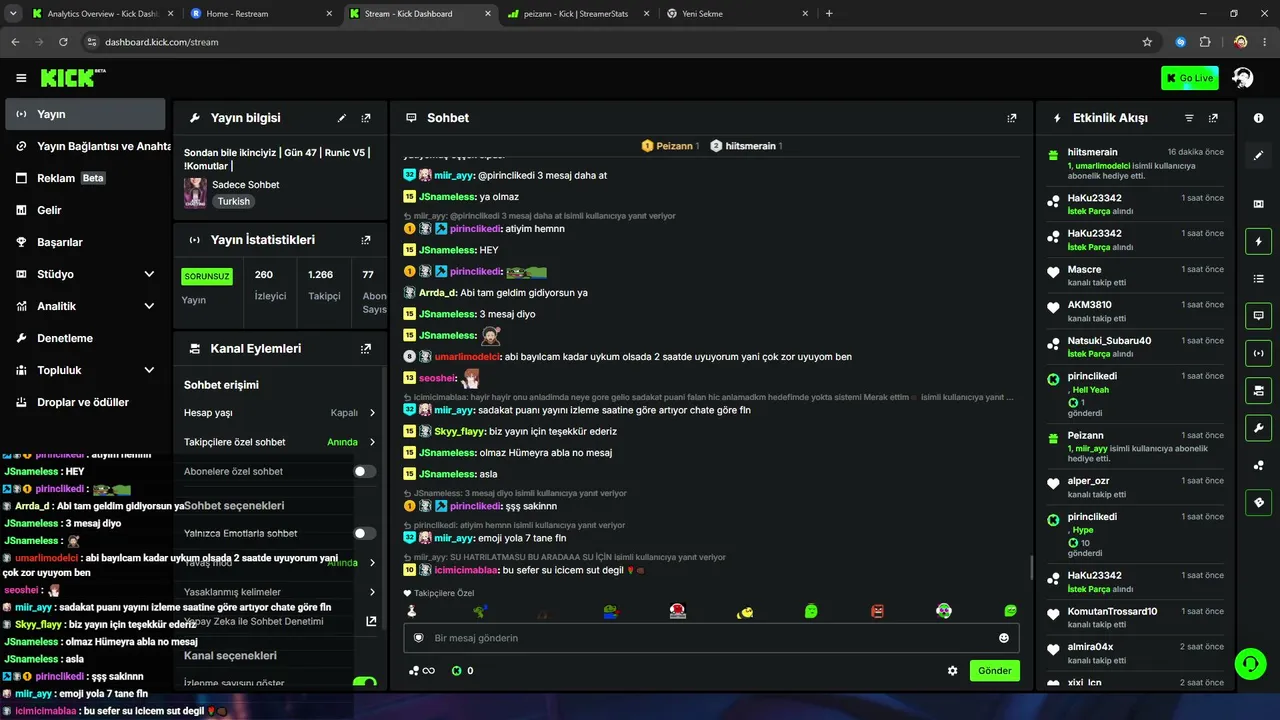Image resolution: width=1280 pixels, height=720 pixels.
Task: Click the green support headset button
Action: tap(1250, 663)
